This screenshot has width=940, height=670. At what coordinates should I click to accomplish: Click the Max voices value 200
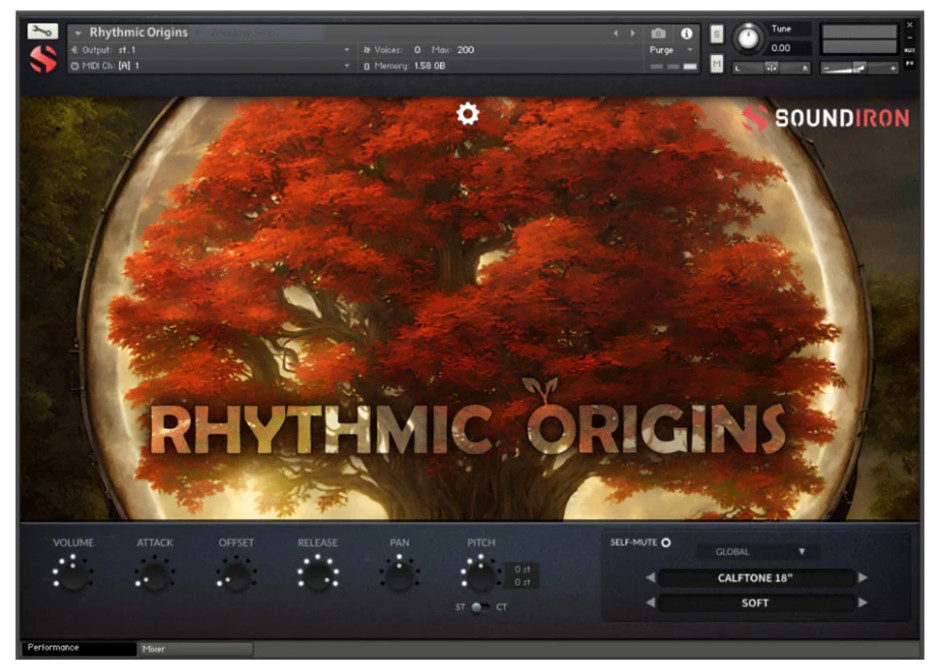[x=465, y=50]
